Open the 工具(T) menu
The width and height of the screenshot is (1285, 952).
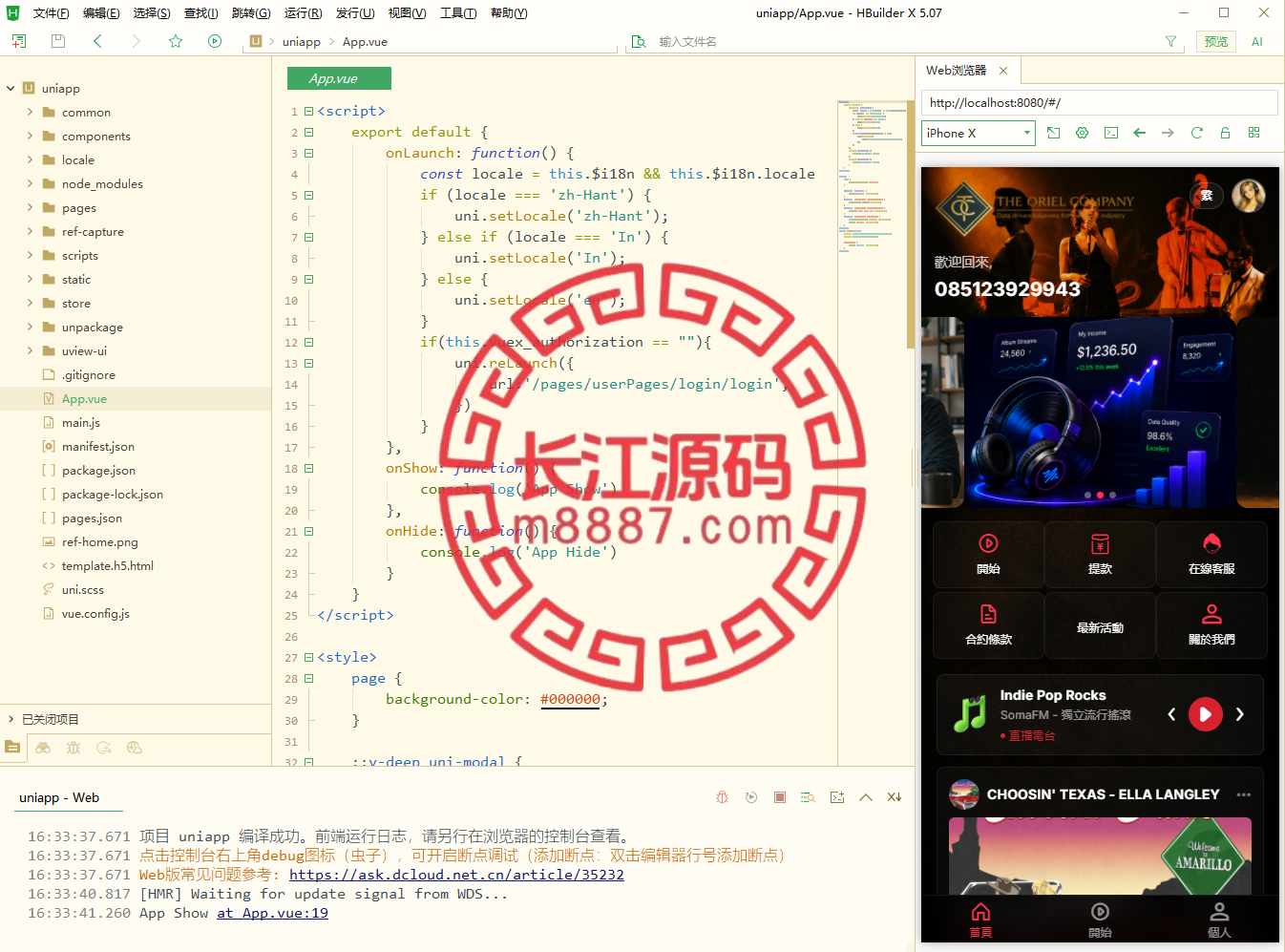click(458, 13)
